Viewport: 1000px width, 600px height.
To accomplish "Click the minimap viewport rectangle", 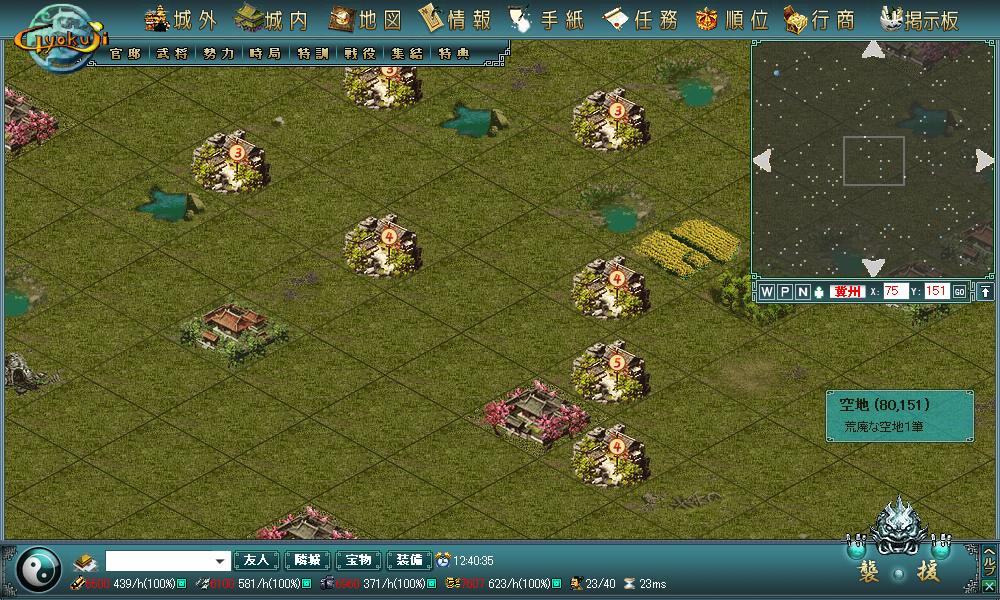I will [x=874, y=161].
